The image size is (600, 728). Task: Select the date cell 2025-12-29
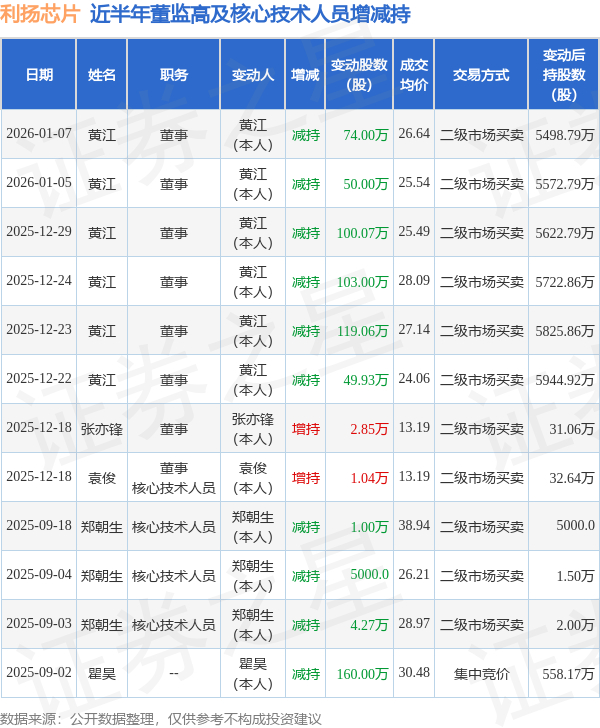39,232
